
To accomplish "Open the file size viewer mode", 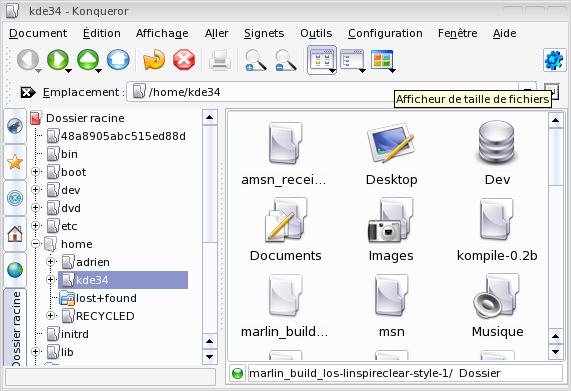I will 381,59.
